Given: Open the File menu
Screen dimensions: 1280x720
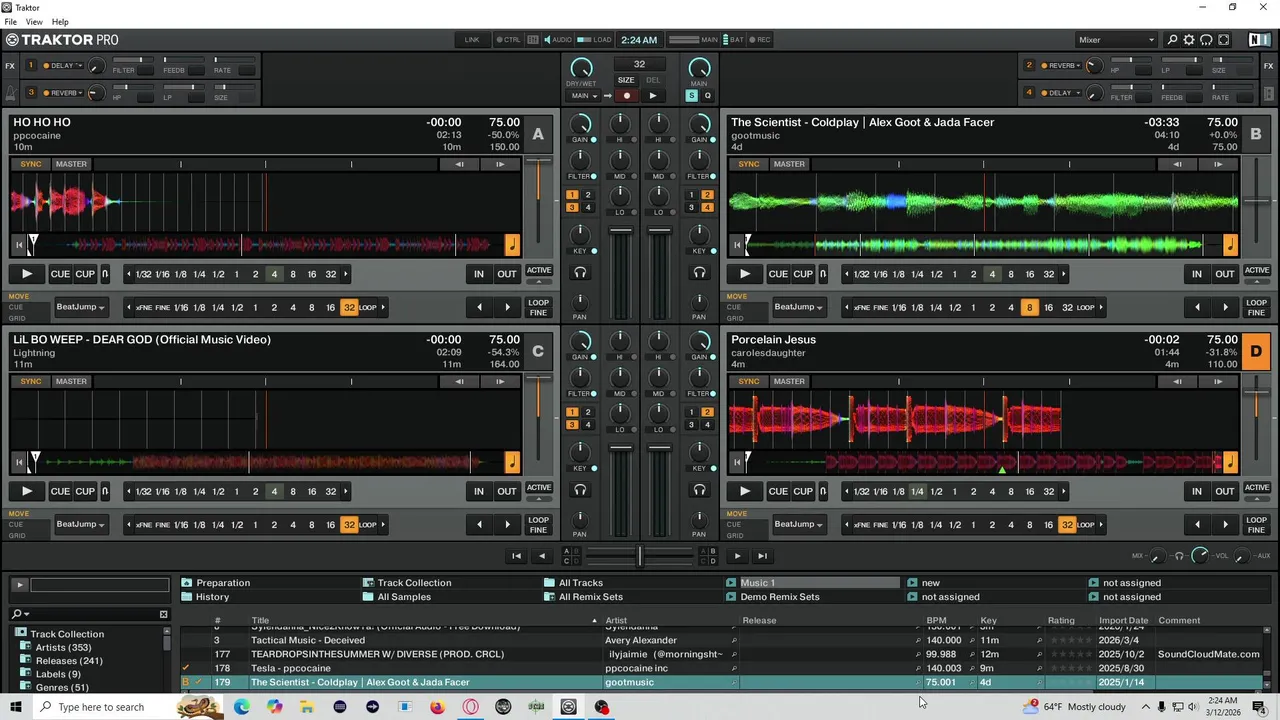Looking at the screenshot, I should 10,22.
